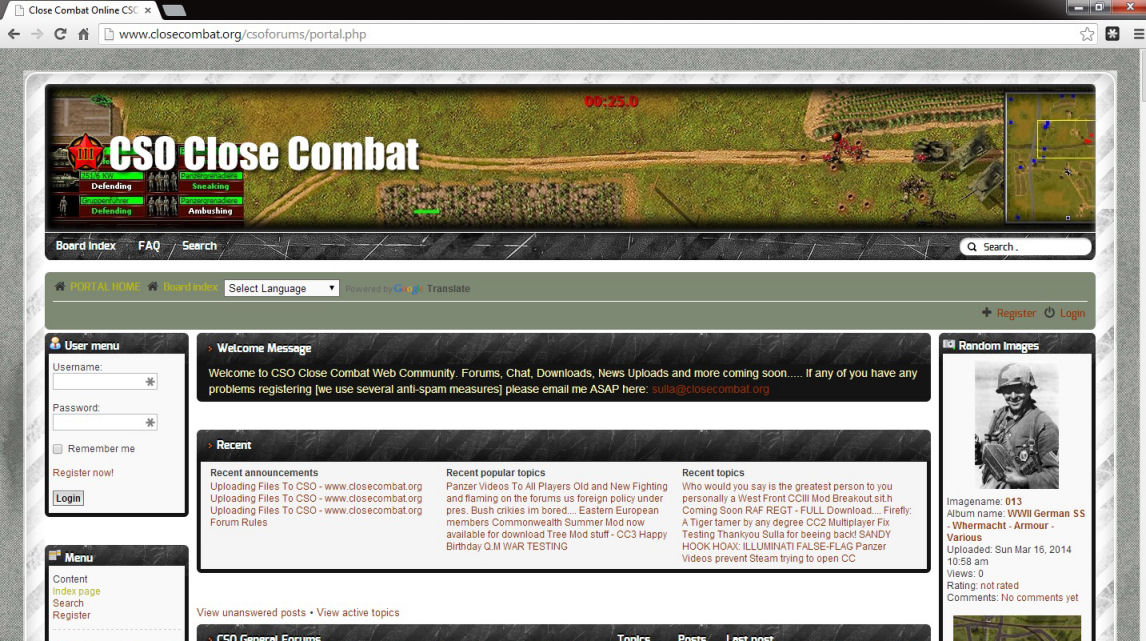Click the Login button in User menu
Screen dimensions: 1146x641
click(x=68, y=498)
